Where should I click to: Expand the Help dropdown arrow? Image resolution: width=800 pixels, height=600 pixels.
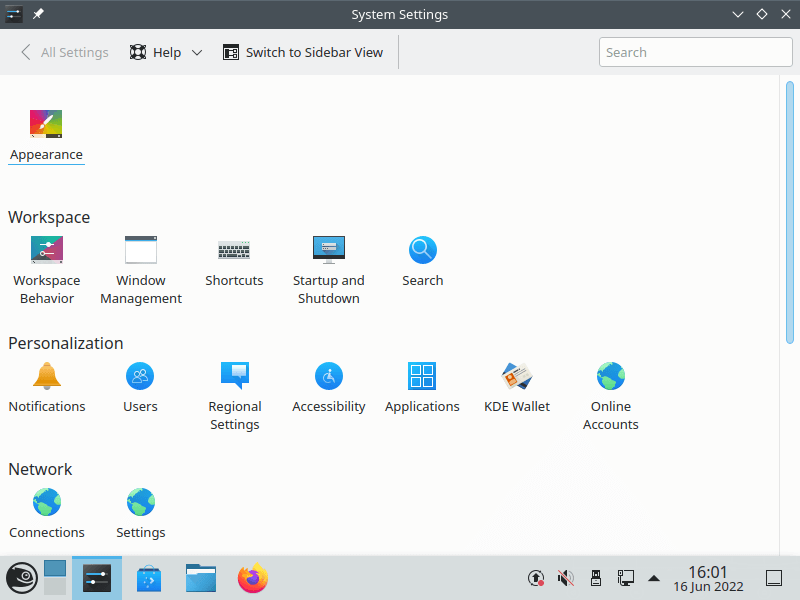[197, 53]
